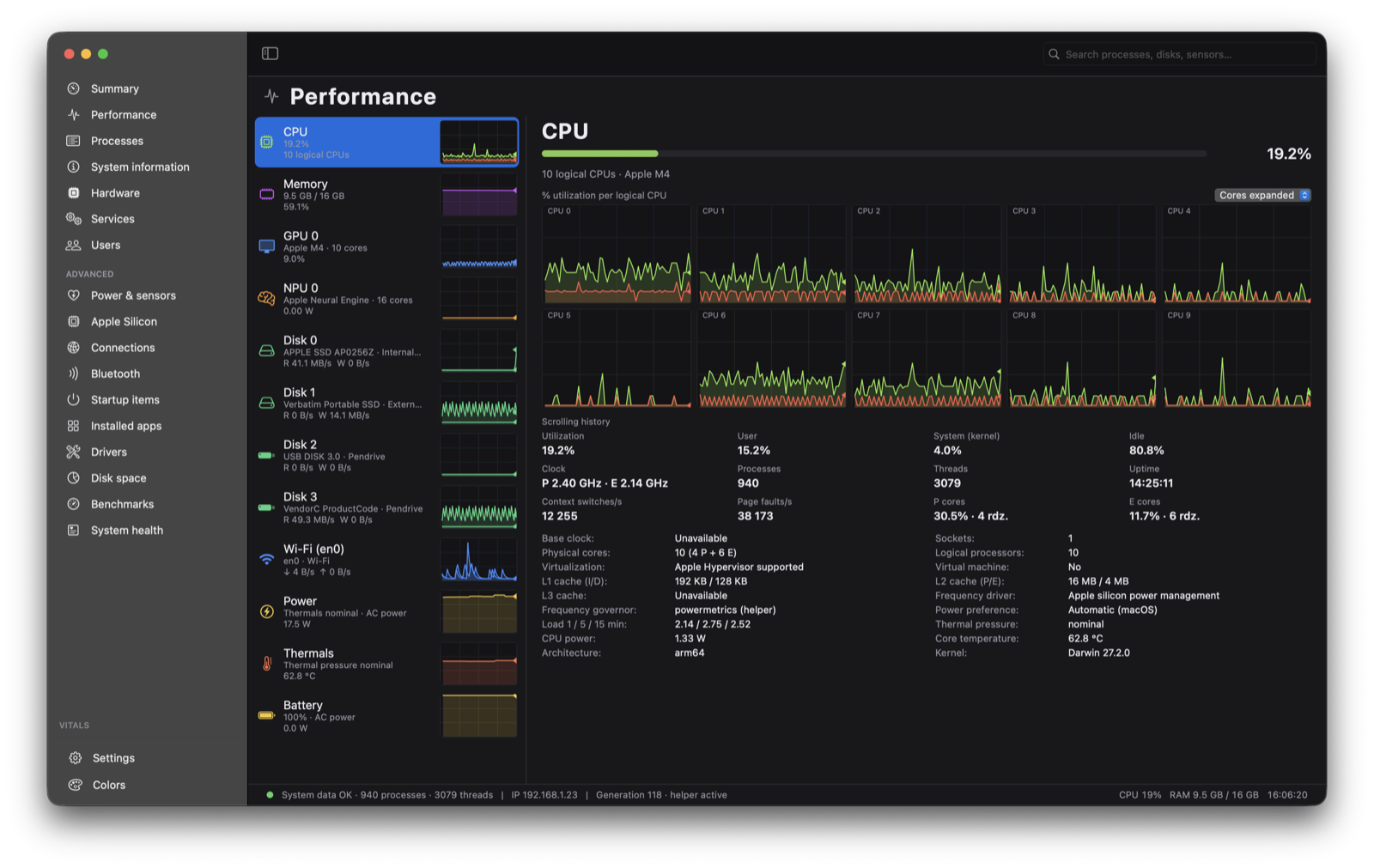Select Disk 1 Verbatim Portable SSD

387,404
